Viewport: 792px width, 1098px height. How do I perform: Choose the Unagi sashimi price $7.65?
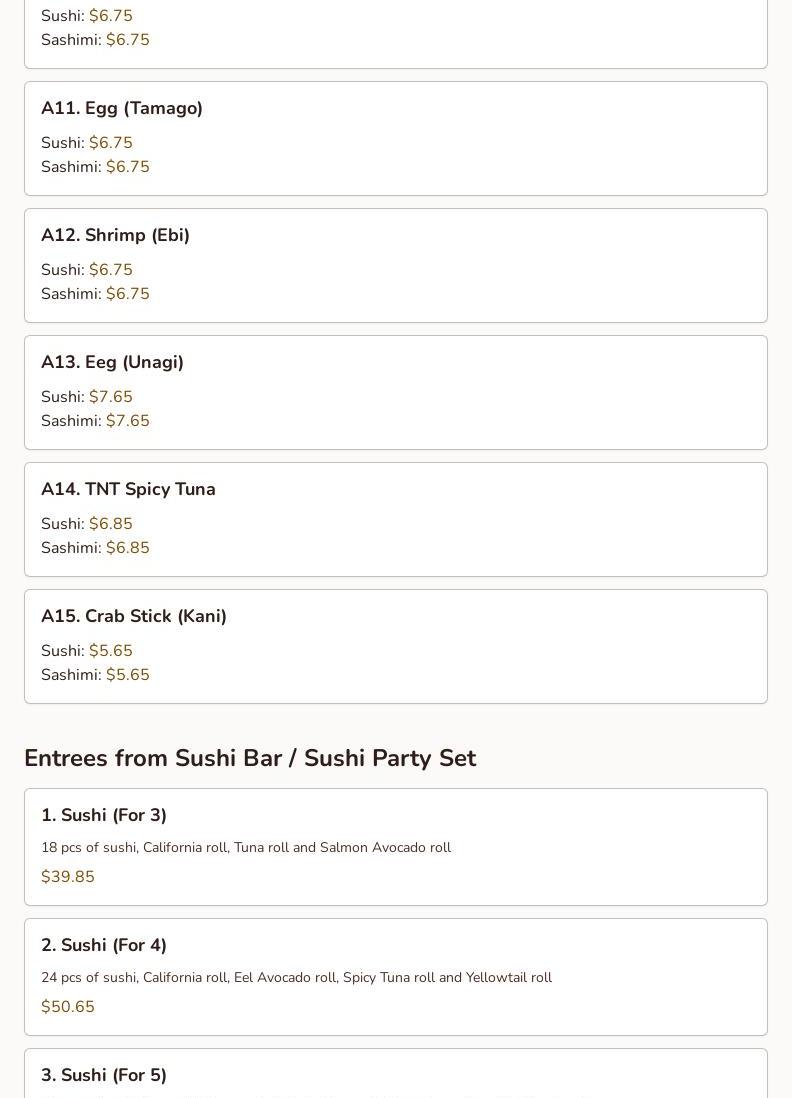[x=127, y=421]
